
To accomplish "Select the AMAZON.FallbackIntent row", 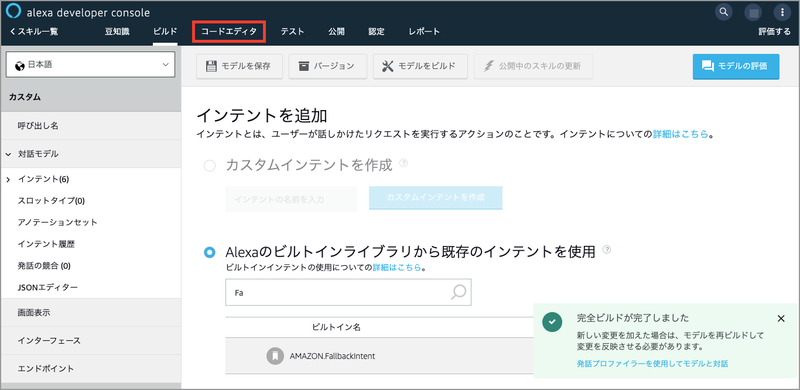I will (x=379, y=356).
